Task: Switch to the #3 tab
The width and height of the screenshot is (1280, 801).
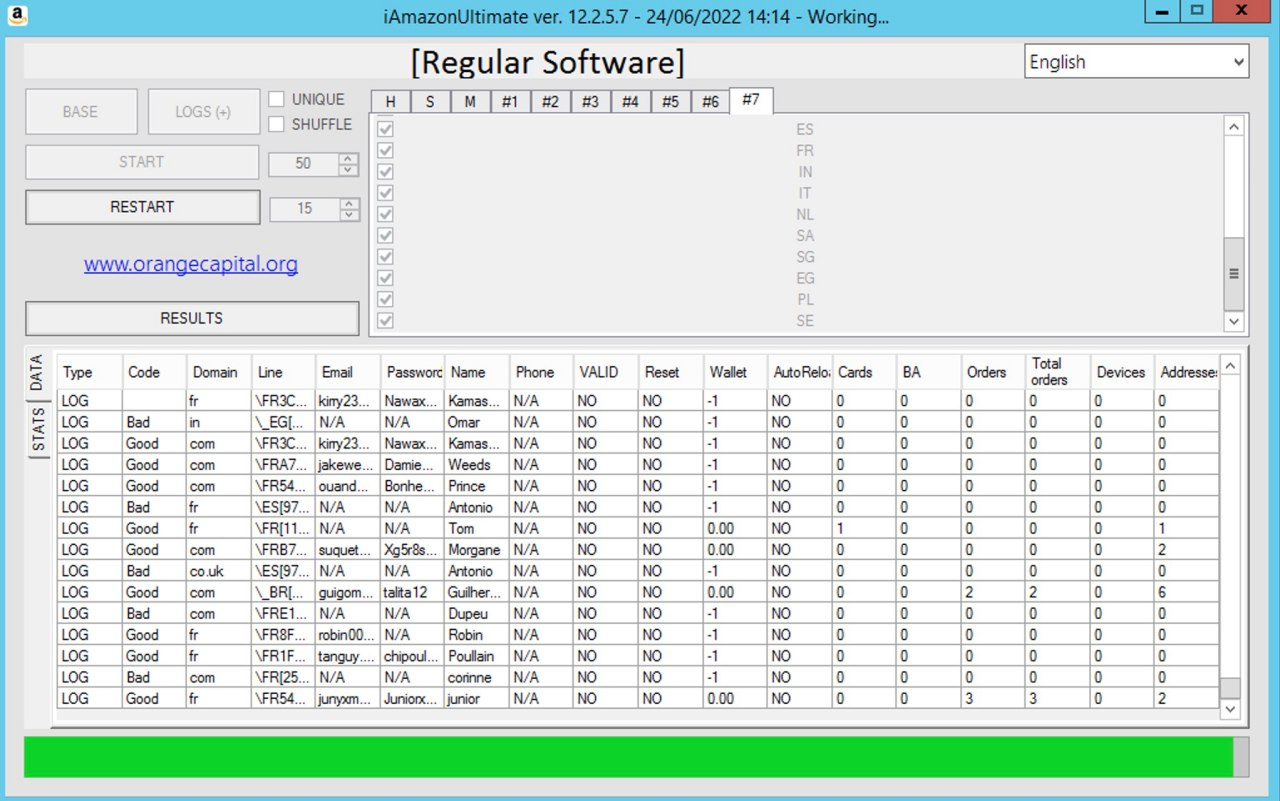Action: pos(590,102)
